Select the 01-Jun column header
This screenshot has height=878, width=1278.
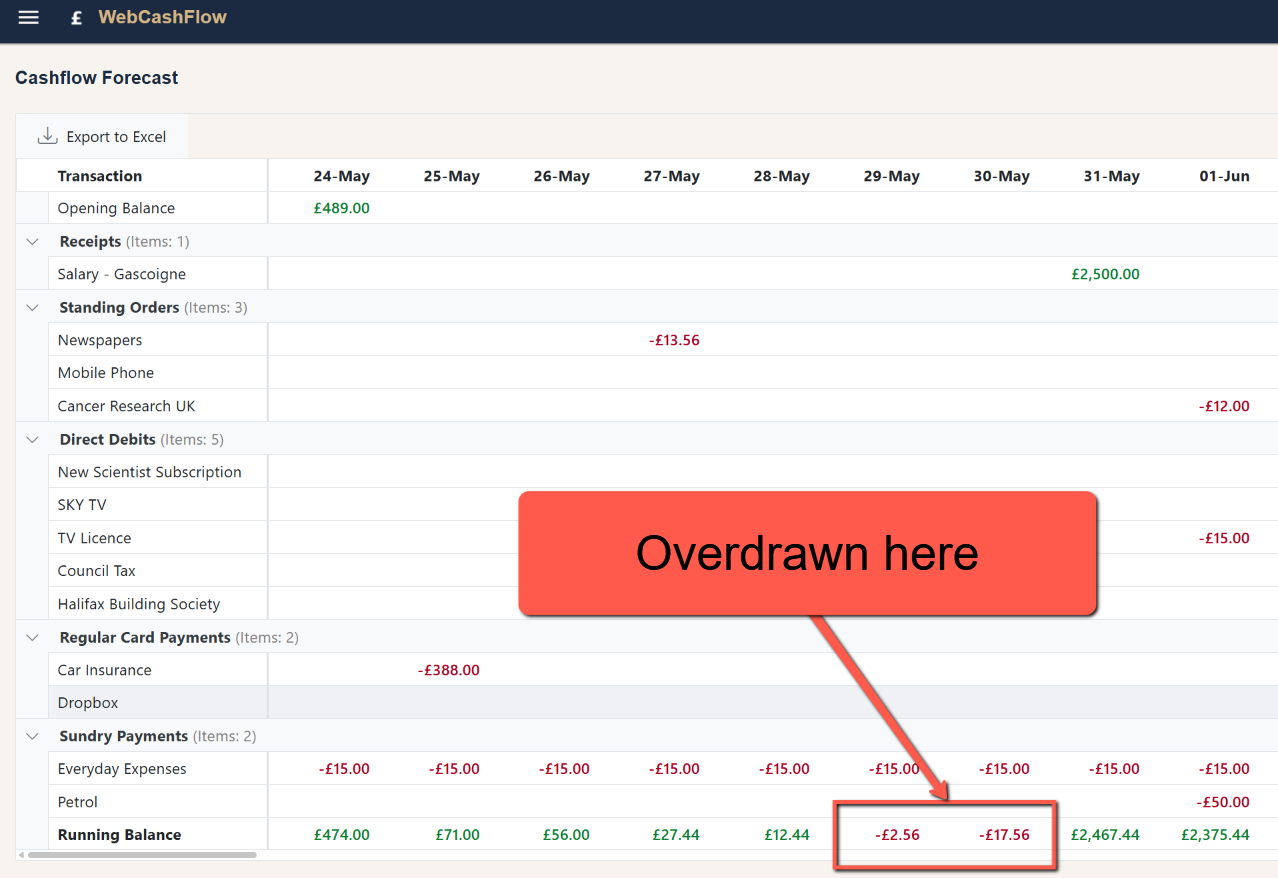click(x=1224, y=176)
